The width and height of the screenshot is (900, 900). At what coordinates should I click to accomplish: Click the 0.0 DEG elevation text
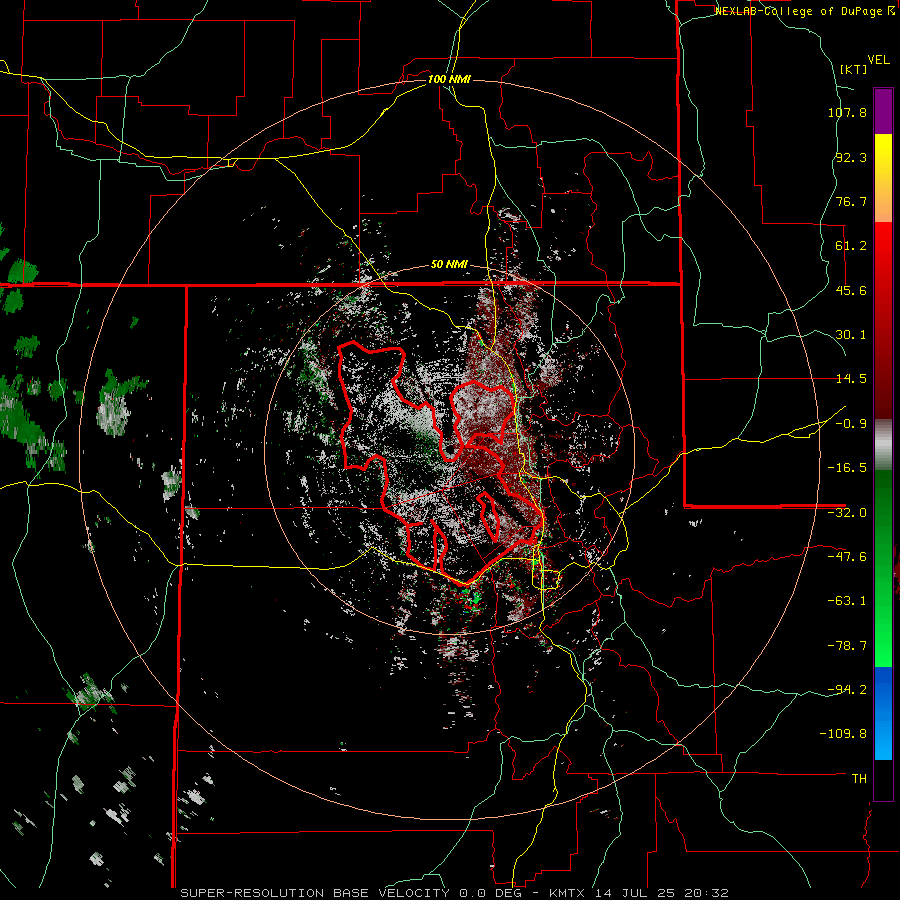pyautogui.click(x=497, y=893)
